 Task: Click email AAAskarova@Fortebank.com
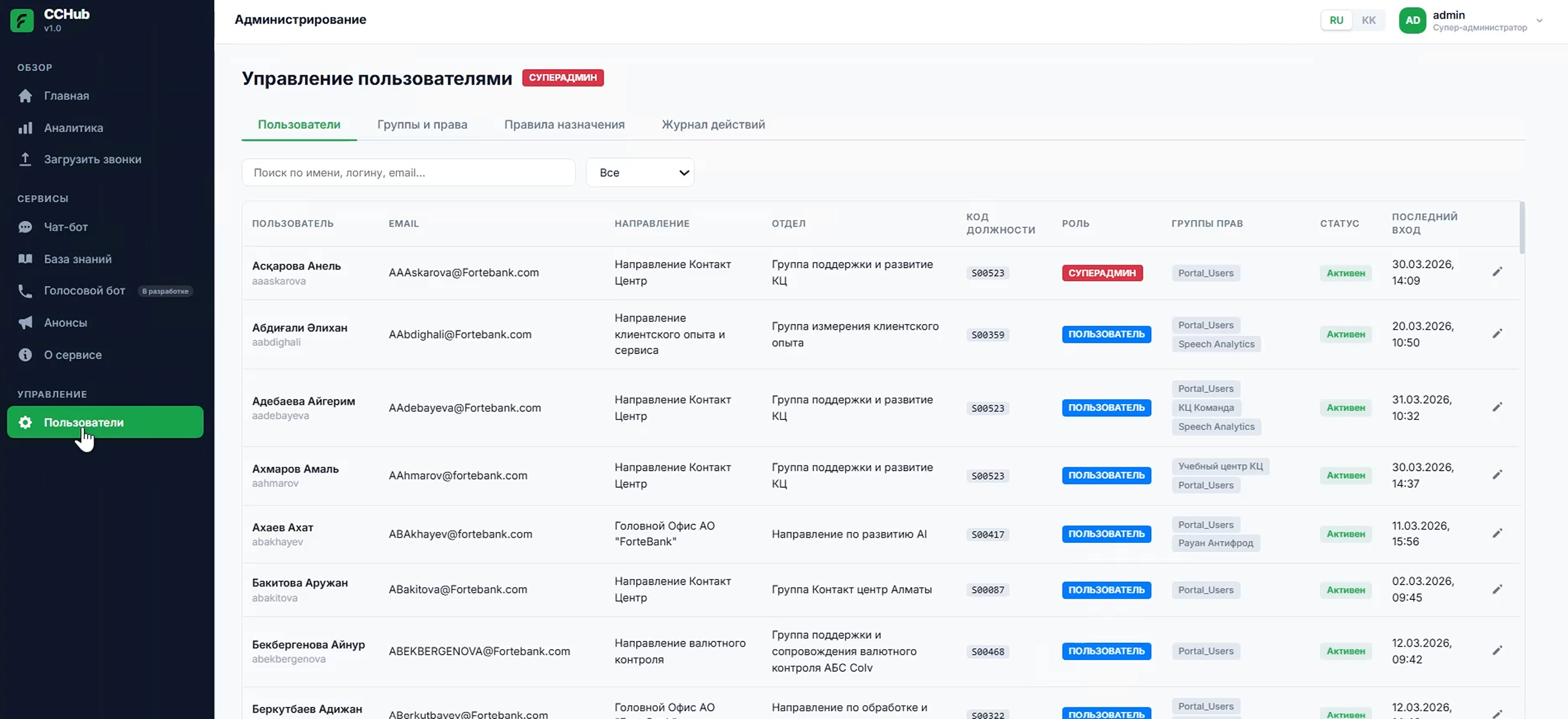464,272
